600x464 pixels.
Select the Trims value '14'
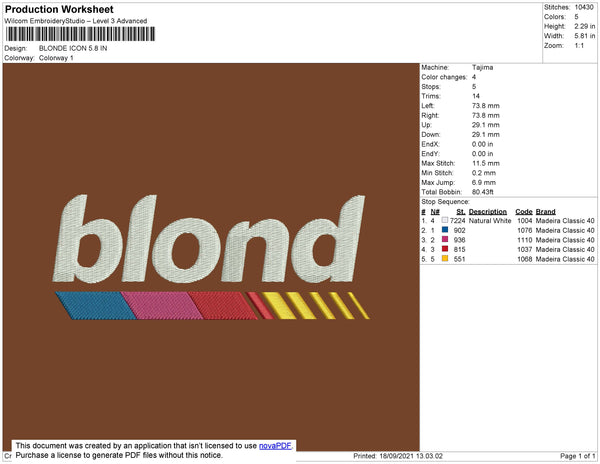[x=476, y=96]
